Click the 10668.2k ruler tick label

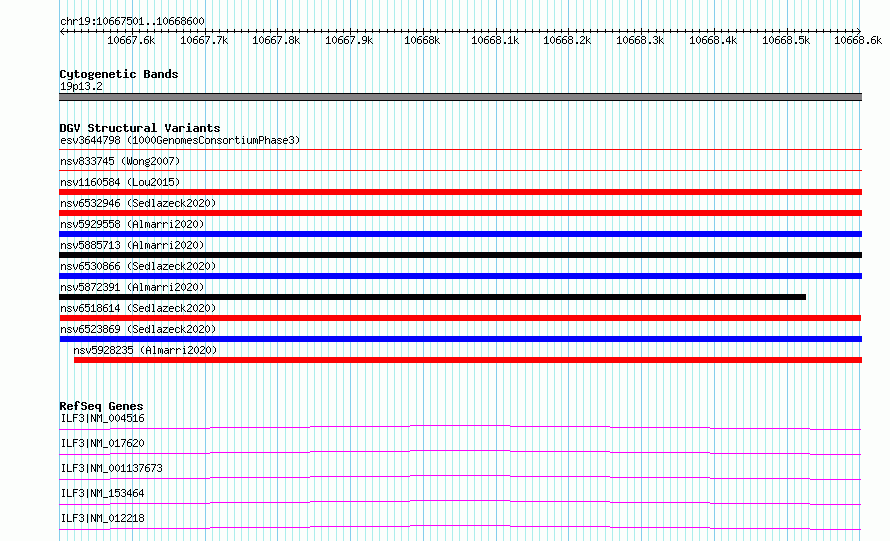click(x=568, y=40)
